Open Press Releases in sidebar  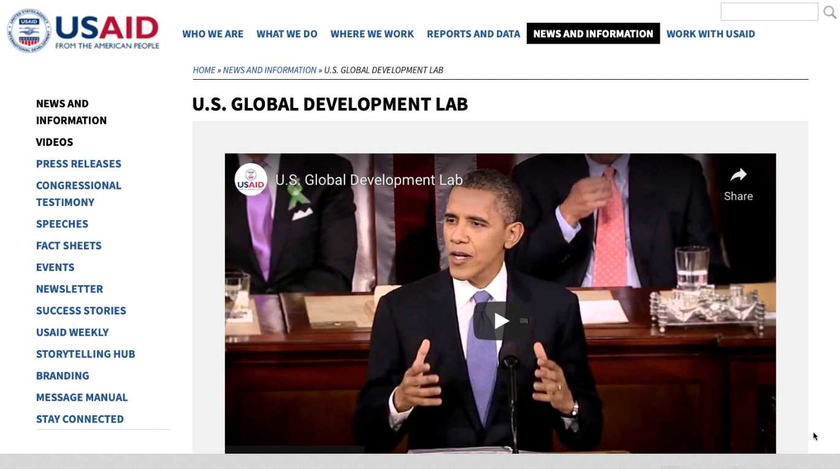[x=78, y=164]
